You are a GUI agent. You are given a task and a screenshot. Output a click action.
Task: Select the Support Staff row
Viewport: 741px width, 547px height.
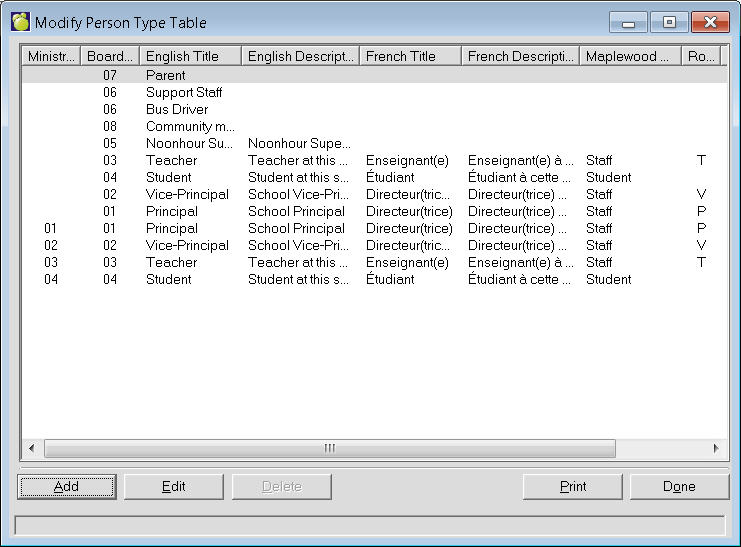184,92
